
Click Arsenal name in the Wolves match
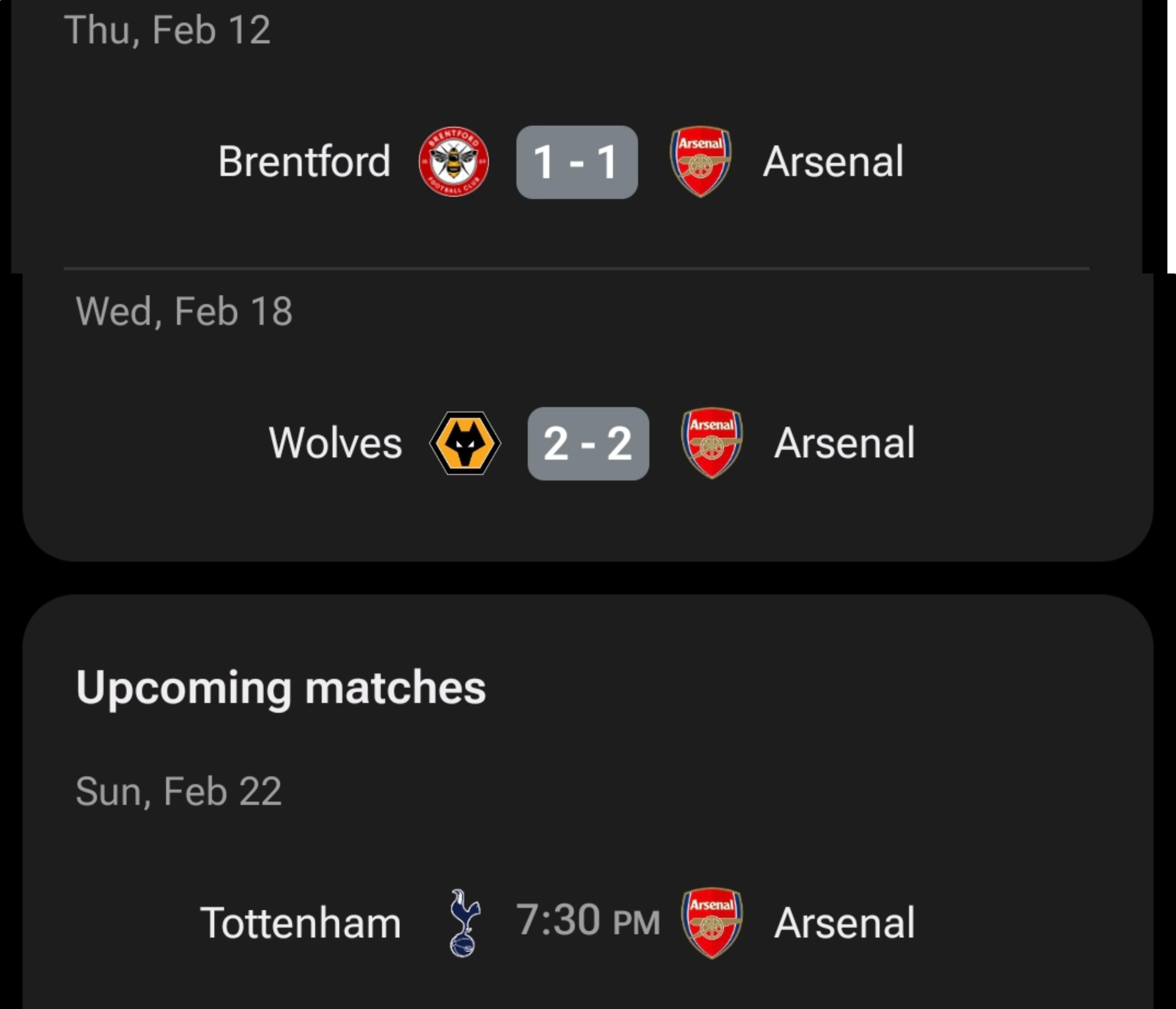point(845,443)
